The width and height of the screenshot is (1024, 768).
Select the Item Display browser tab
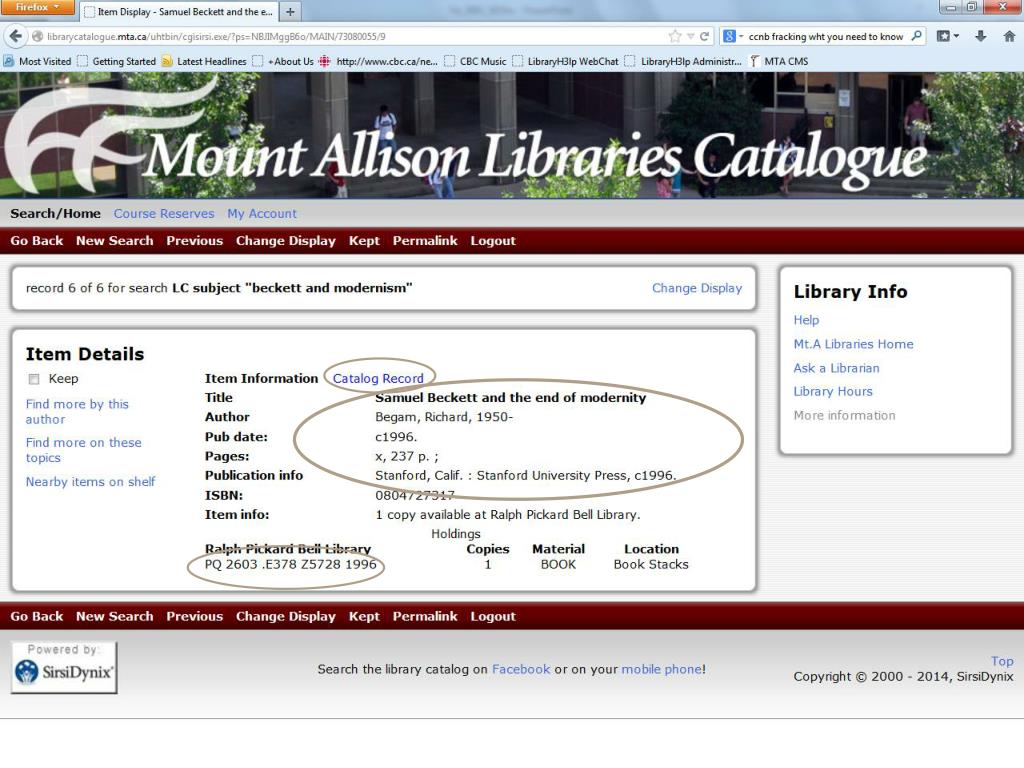coord(179,12)
